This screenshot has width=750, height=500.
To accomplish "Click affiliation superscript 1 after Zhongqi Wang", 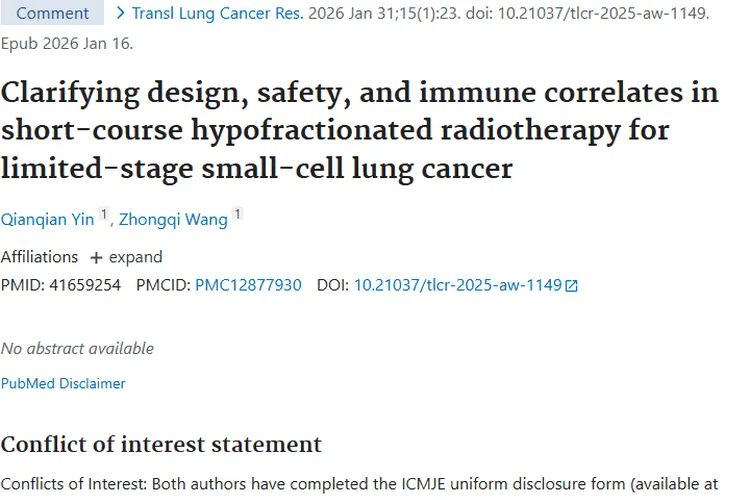I will click(237, 215).
